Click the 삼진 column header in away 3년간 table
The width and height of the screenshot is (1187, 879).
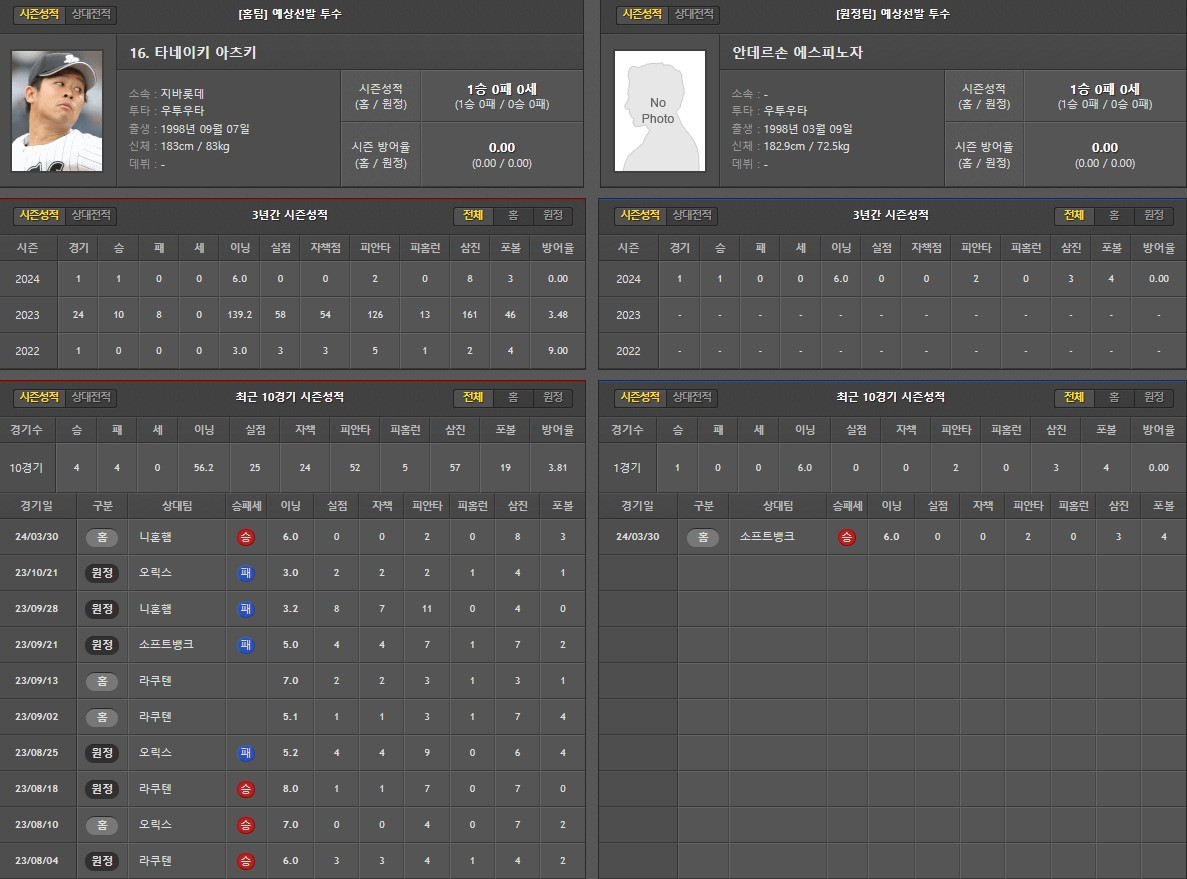point(1071,248)
